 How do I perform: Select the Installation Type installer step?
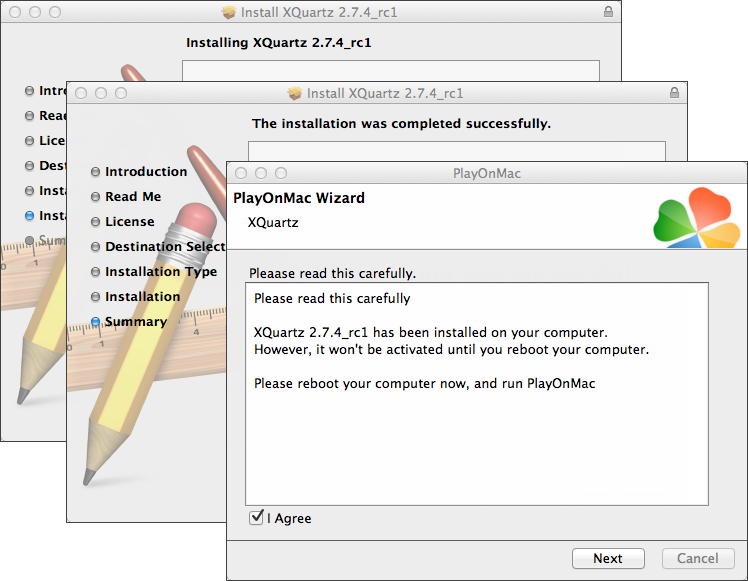coord(161,272)
